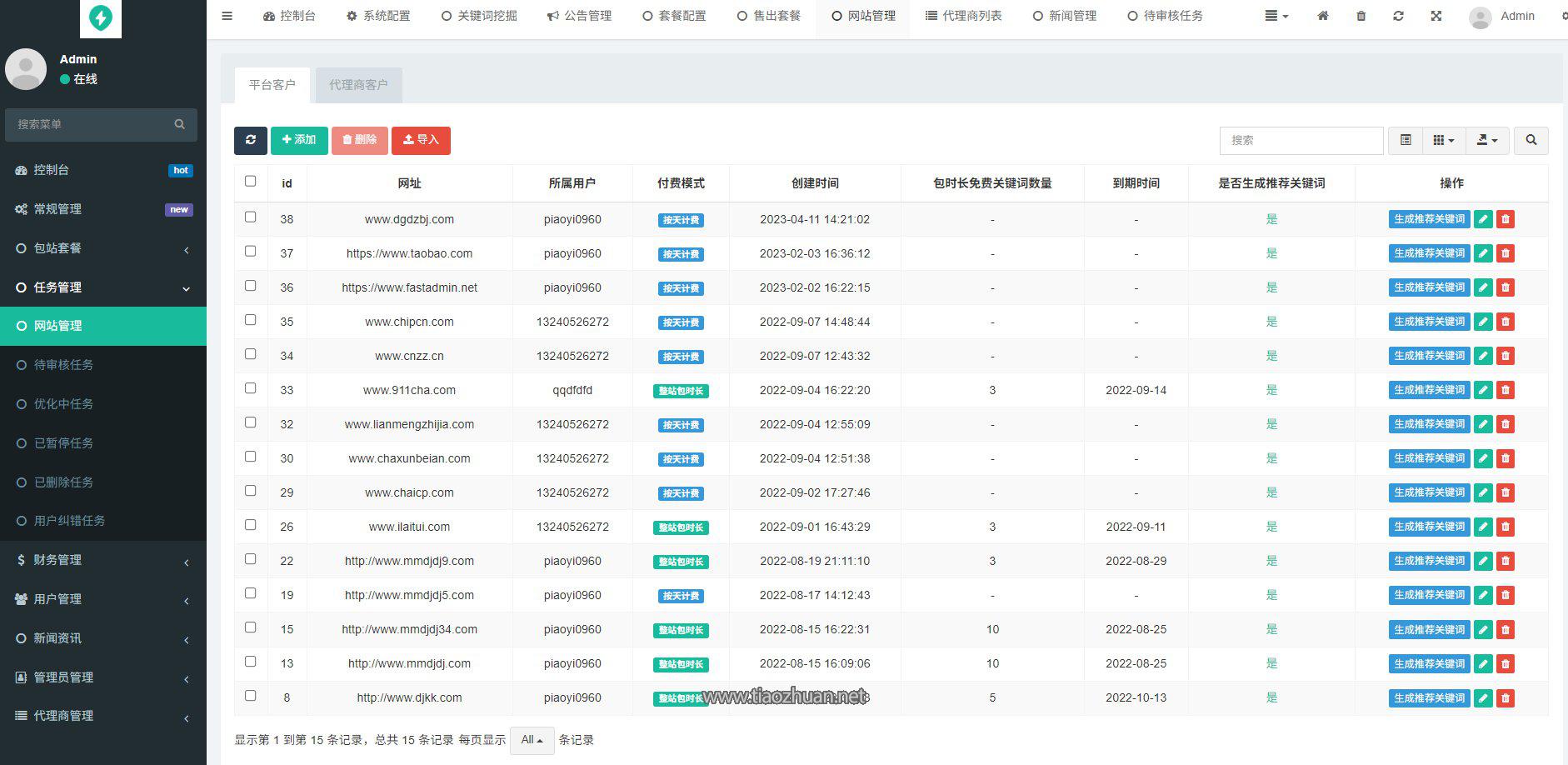Open the home icon in top bar
Image resolution: width=1568 pixels, height=765 pixels.
(x=1323, y=16)
